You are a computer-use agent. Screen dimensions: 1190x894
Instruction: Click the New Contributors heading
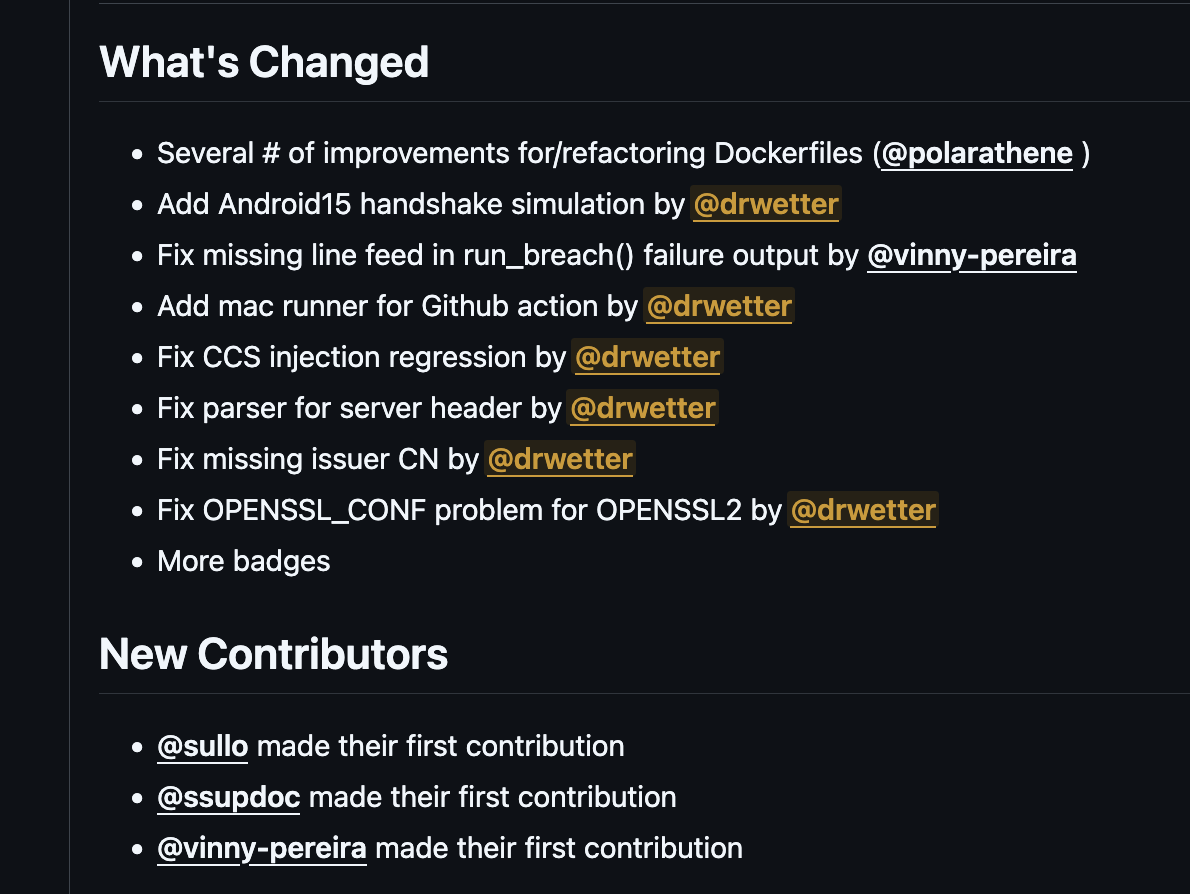click(273, 654)
